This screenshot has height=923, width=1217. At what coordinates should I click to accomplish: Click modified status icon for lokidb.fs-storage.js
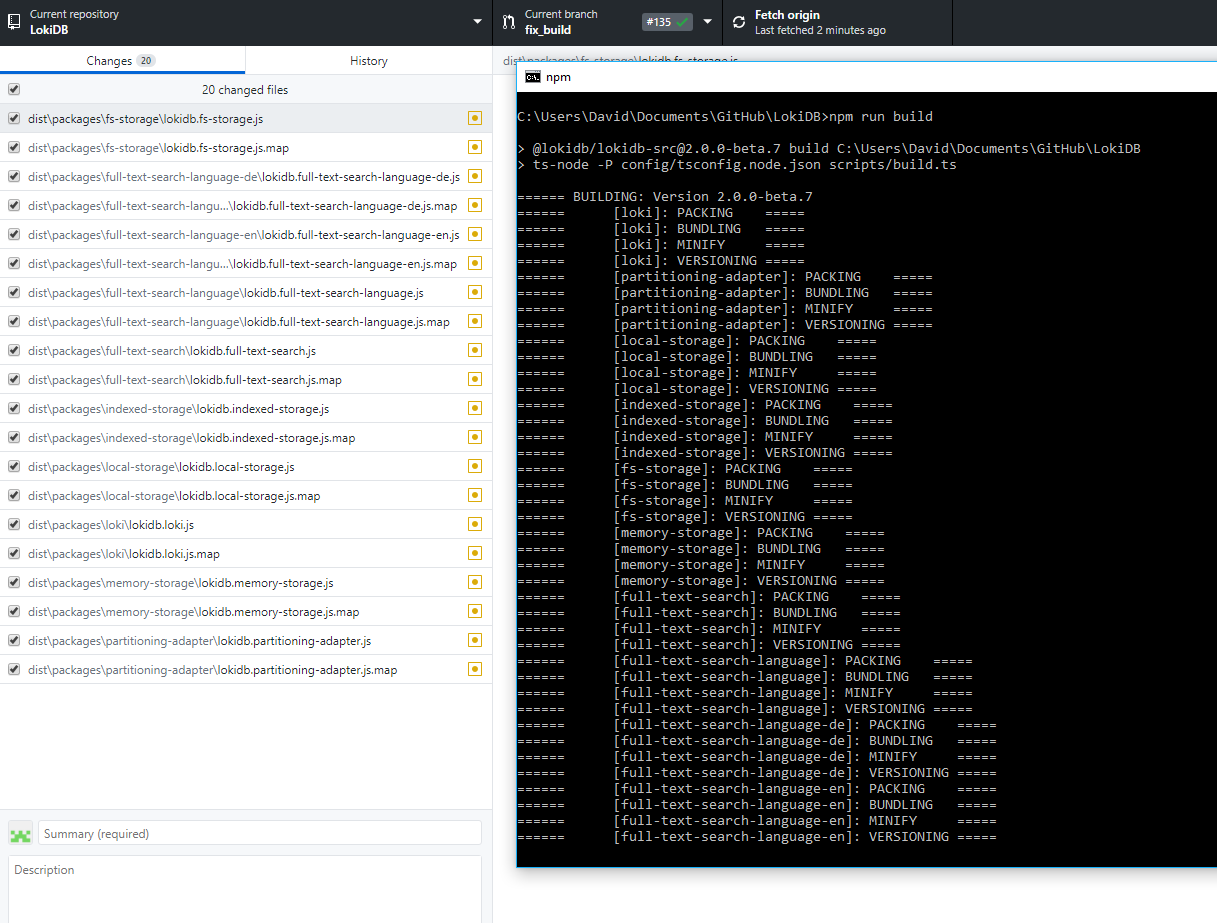[474, 118]
